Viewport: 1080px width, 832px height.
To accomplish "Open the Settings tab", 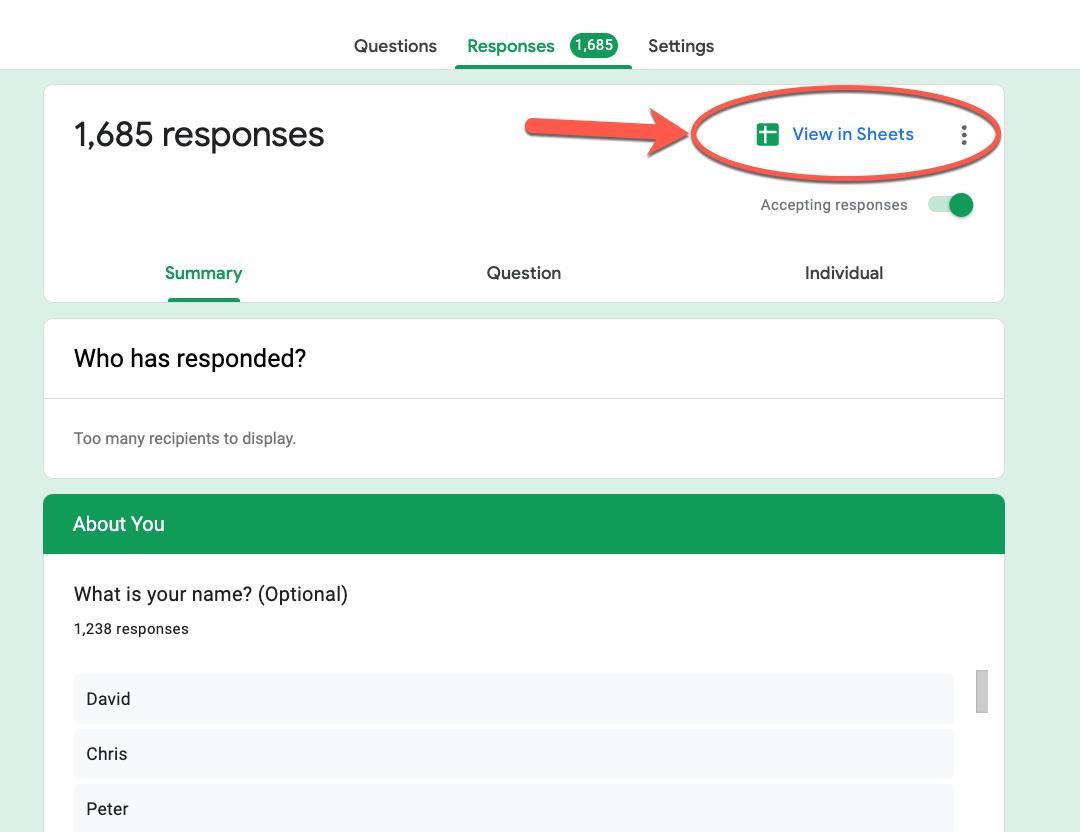I will coord(681,46).
